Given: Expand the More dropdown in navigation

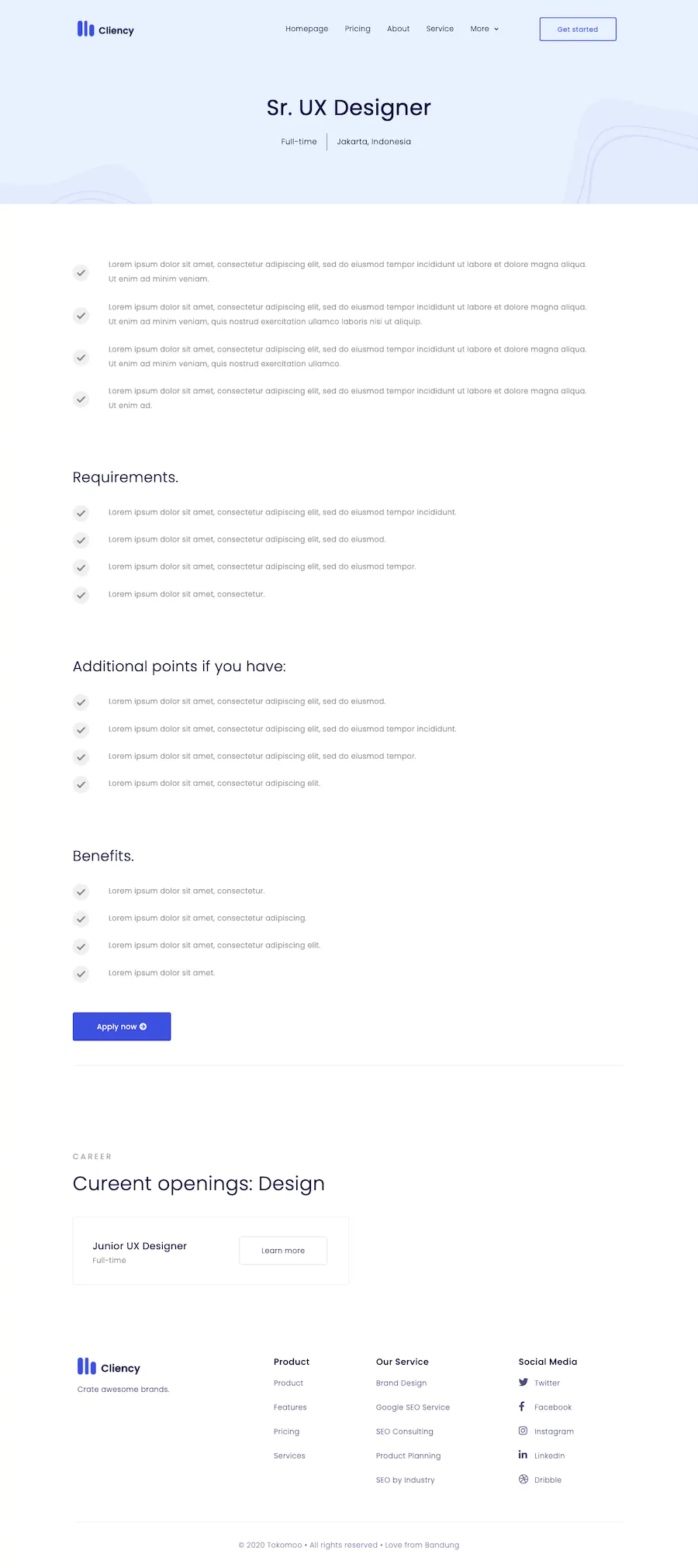Looking at the screenshot, I should pos(485,29).
